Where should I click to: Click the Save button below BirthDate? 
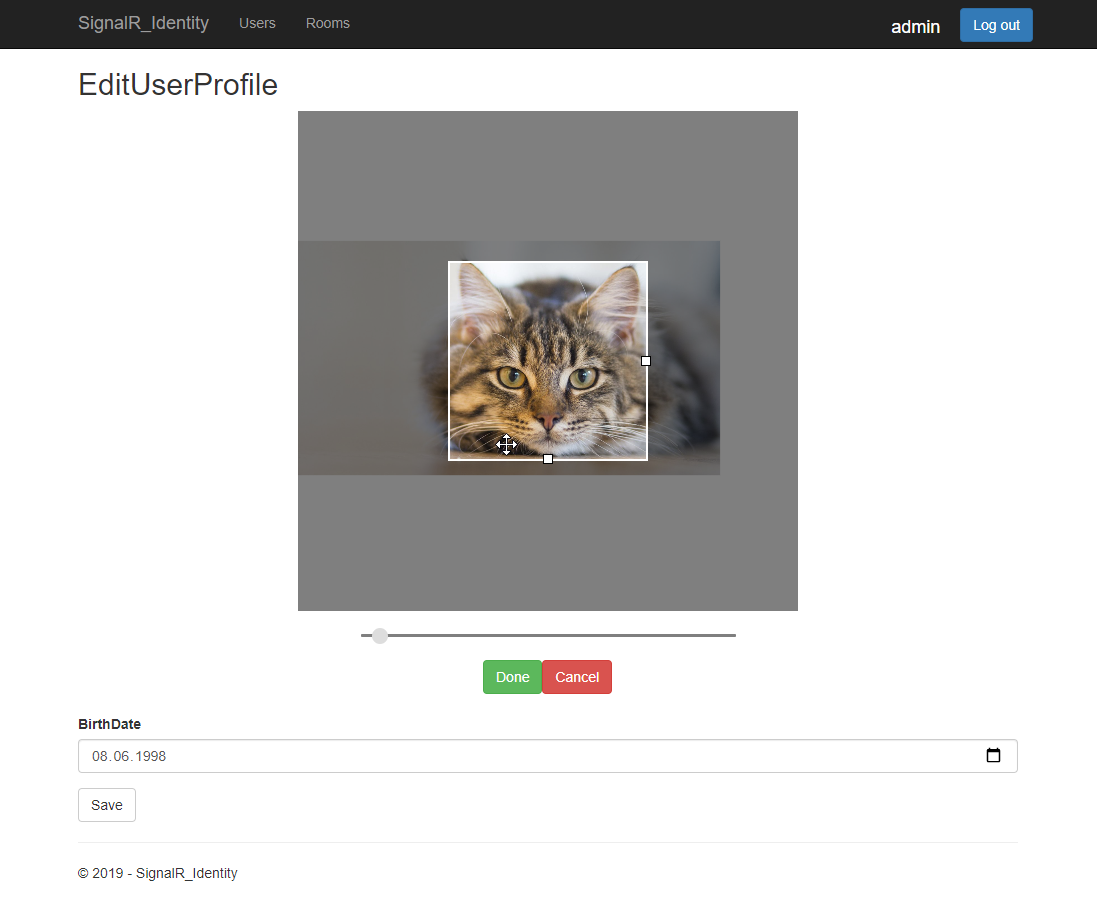pyautogui.click(x=106, y=804)
